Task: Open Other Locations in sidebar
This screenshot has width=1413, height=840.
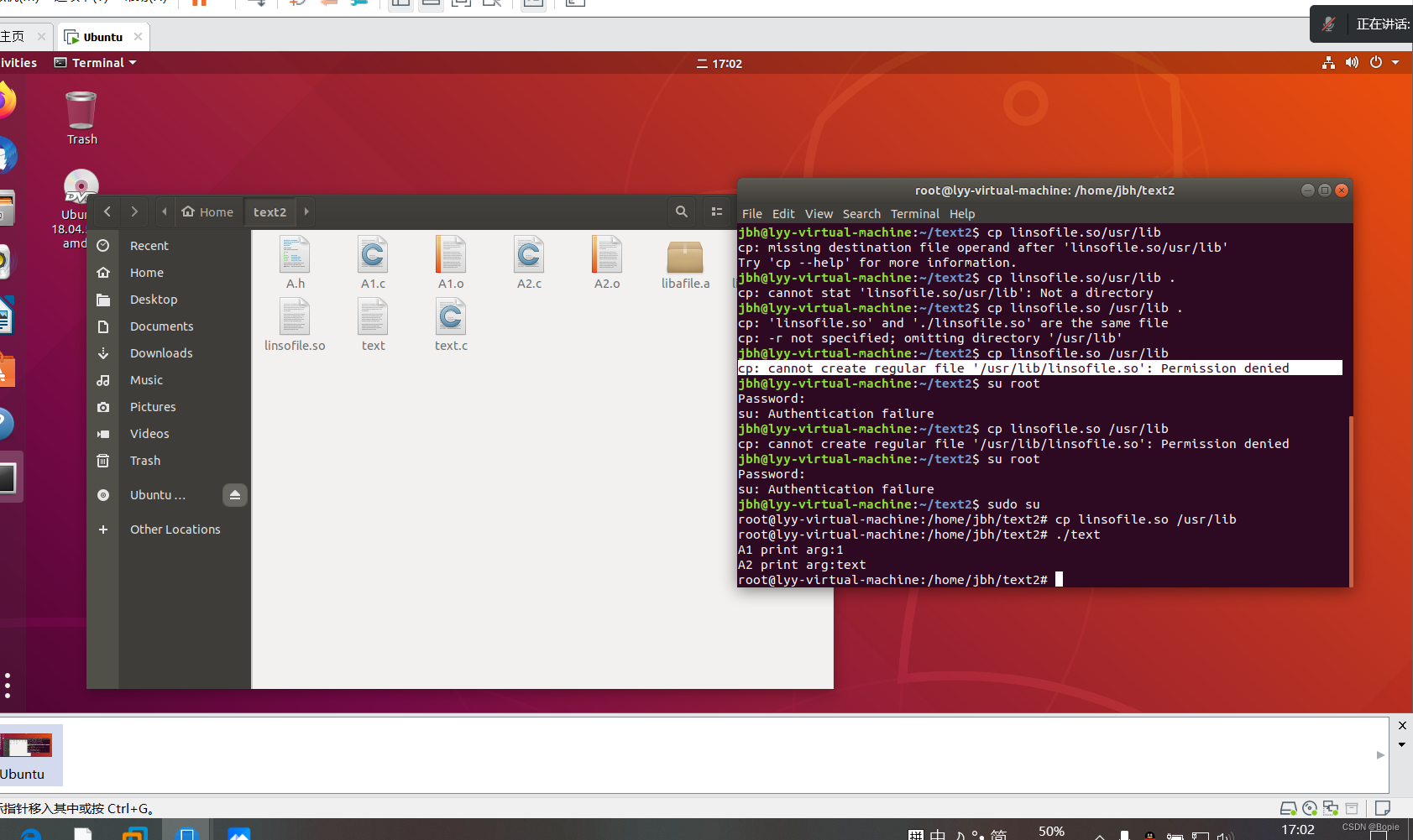Action: (x=169, y=530)
